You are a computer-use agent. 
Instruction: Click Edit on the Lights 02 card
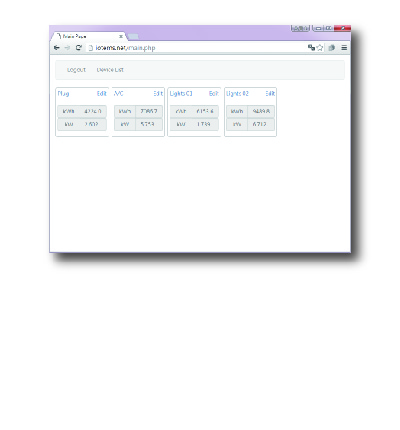[270, 94]
